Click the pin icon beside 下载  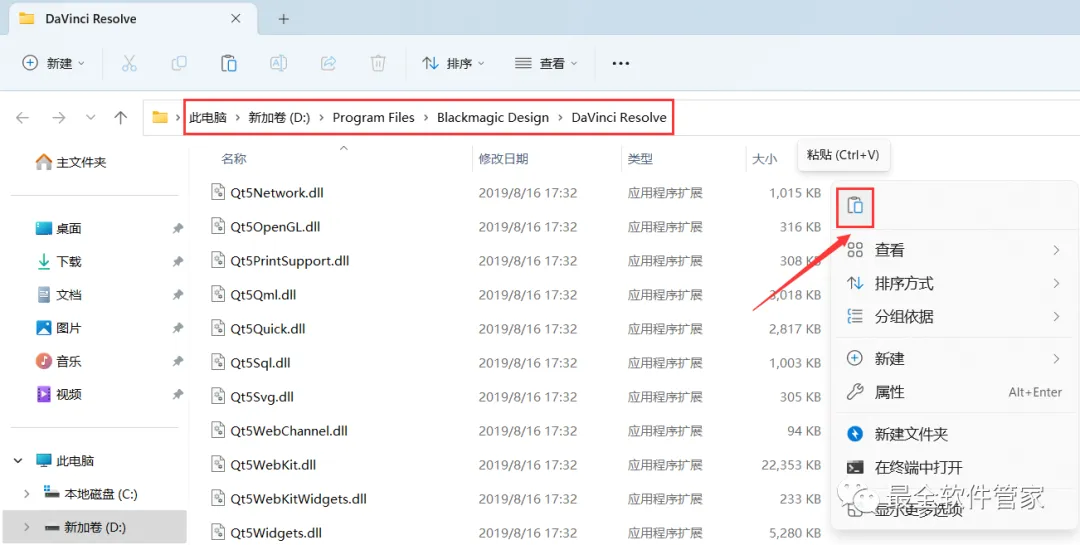[178, 261]
